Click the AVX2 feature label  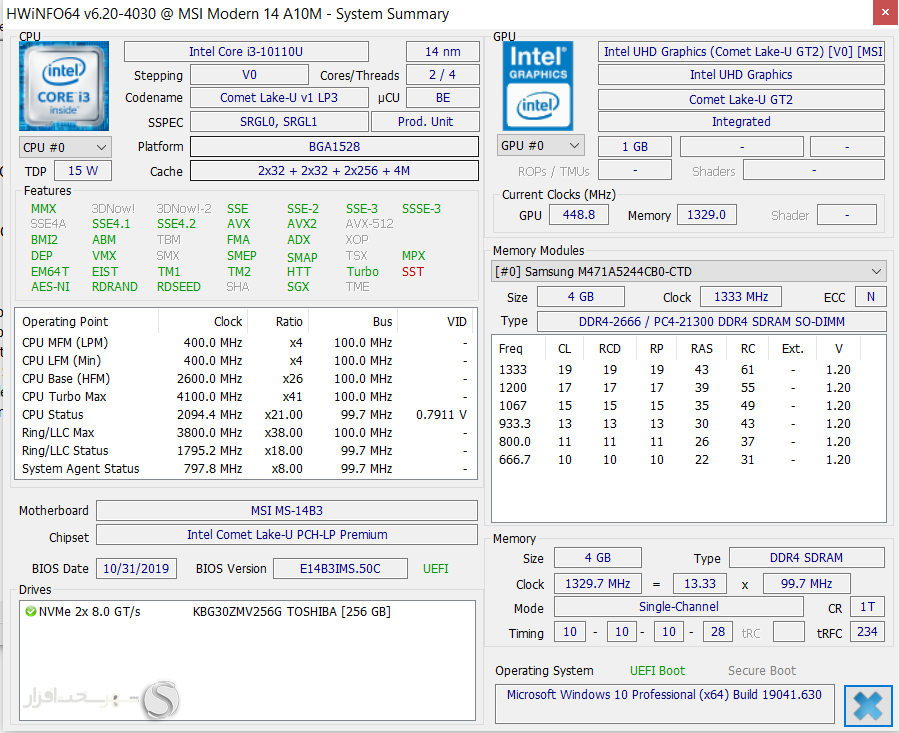click(302, 224)
